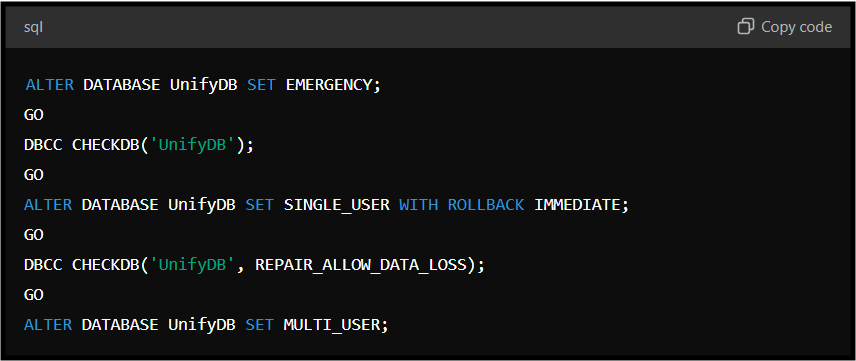Click the "Copy code" text button

pyautogui.click(x=796, y=27)
